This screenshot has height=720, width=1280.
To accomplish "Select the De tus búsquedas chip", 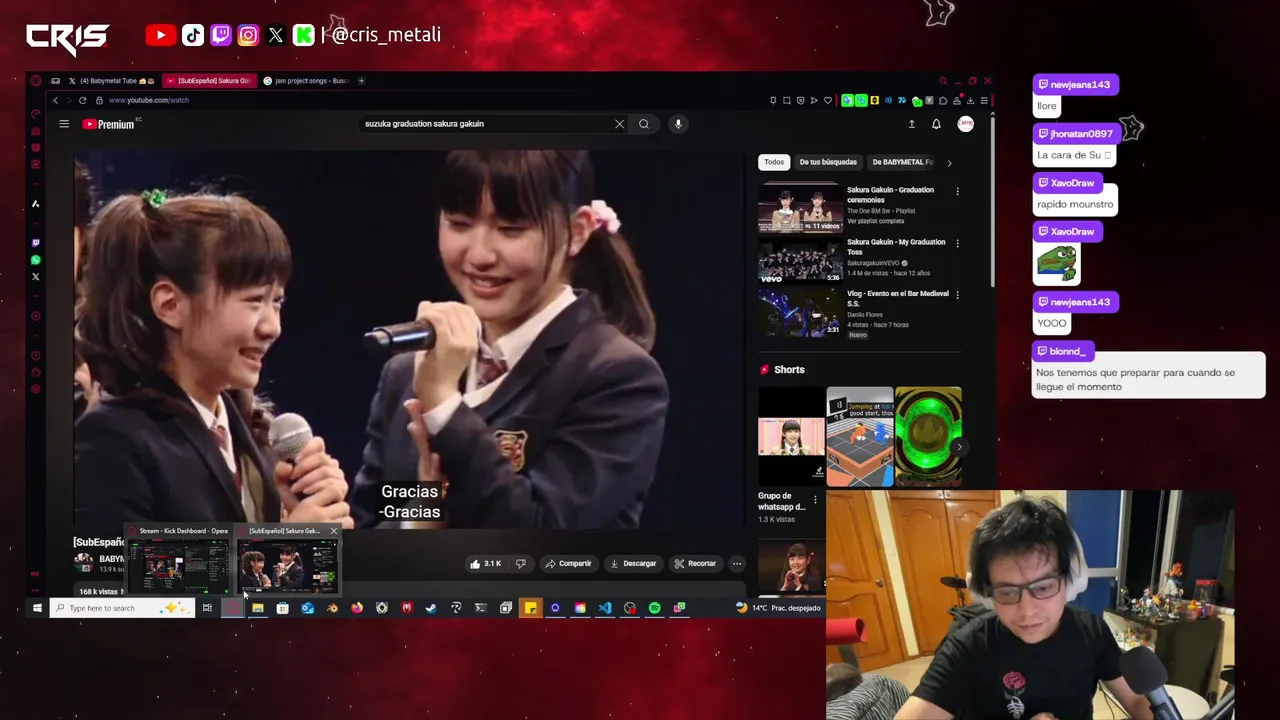I will click(x=828, y=162).
